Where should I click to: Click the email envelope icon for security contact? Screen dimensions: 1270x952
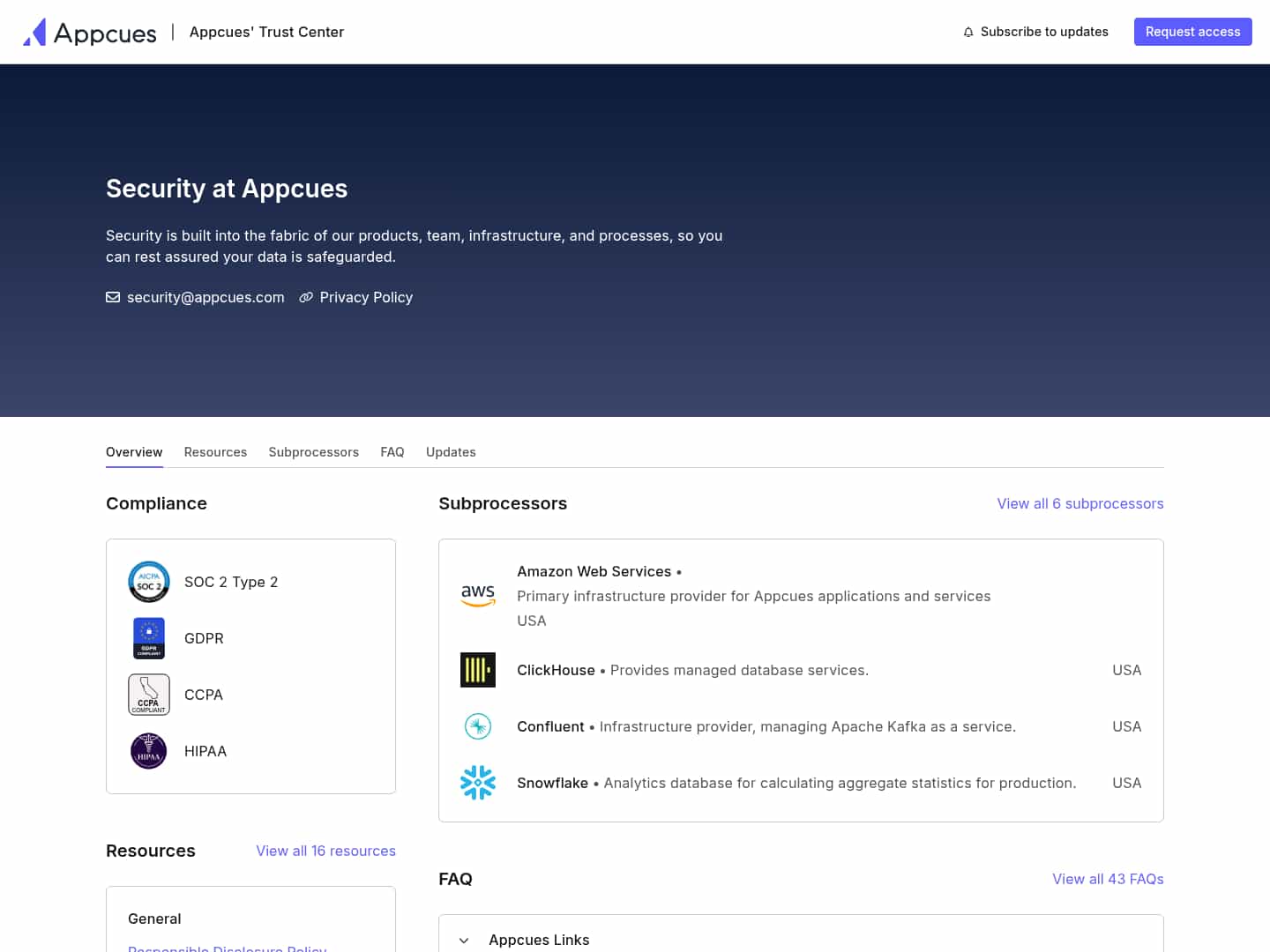point(113,297)
